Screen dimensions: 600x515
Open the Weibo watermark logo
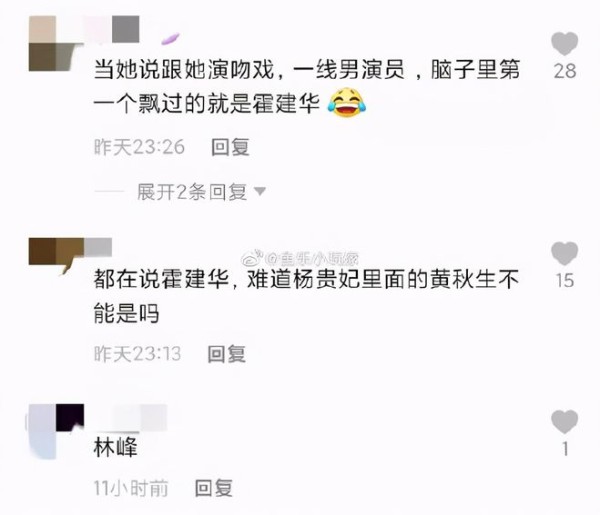[x=253, y=259]
